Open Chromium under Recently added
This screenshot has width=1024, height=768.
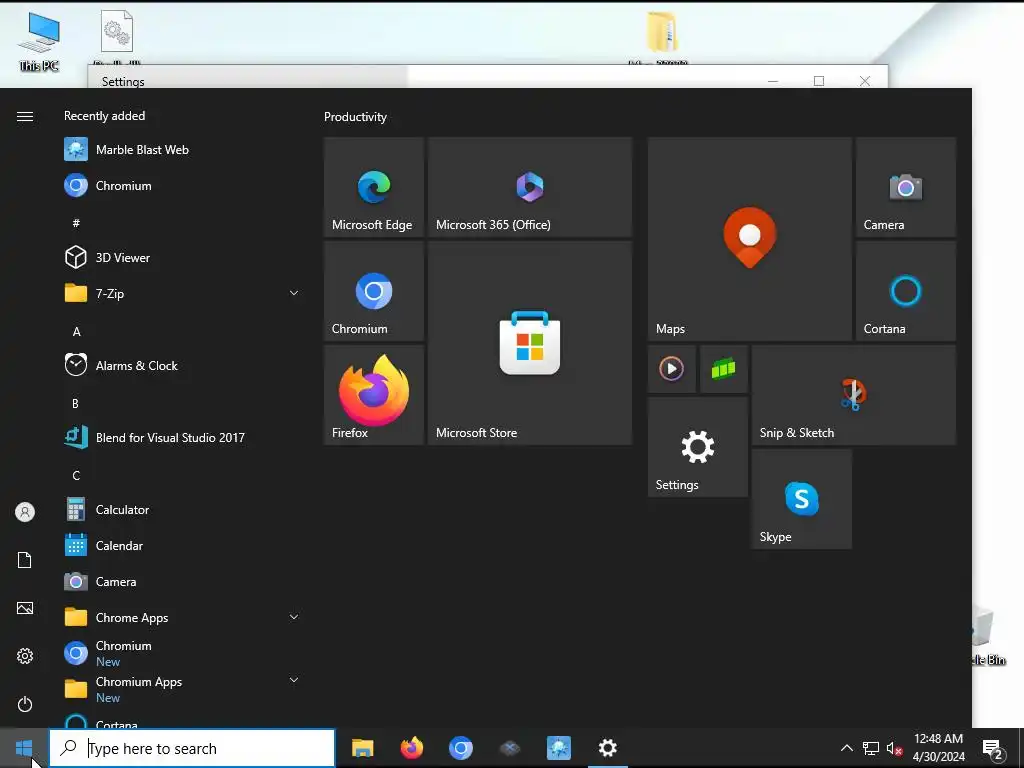point(182,185)
